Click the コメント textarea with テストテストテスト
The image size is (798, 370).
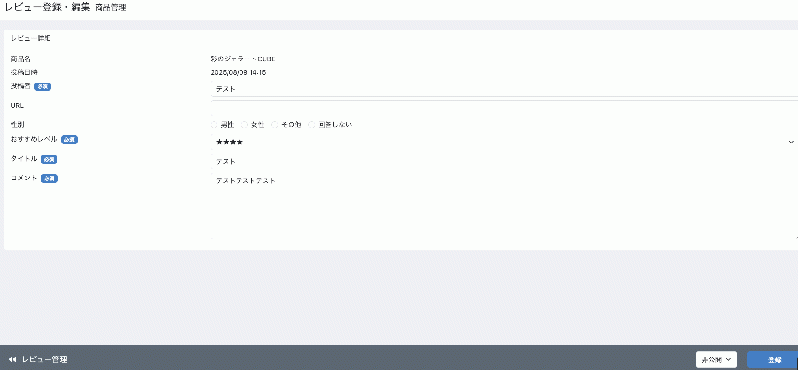(x=504, y=206)
